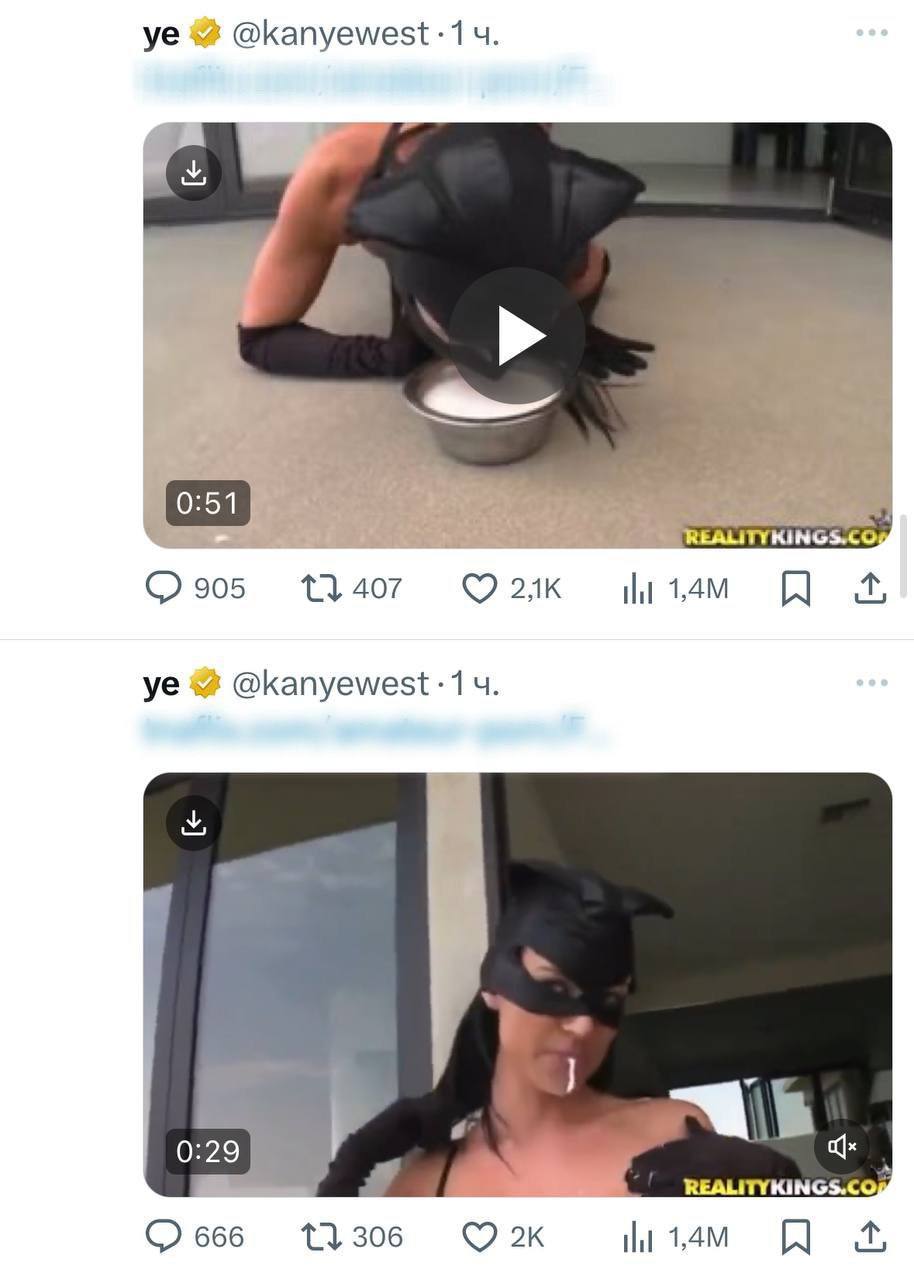The image size is (914, 1280).
Task: Click reply icon on first tweet
Action: 164,588
